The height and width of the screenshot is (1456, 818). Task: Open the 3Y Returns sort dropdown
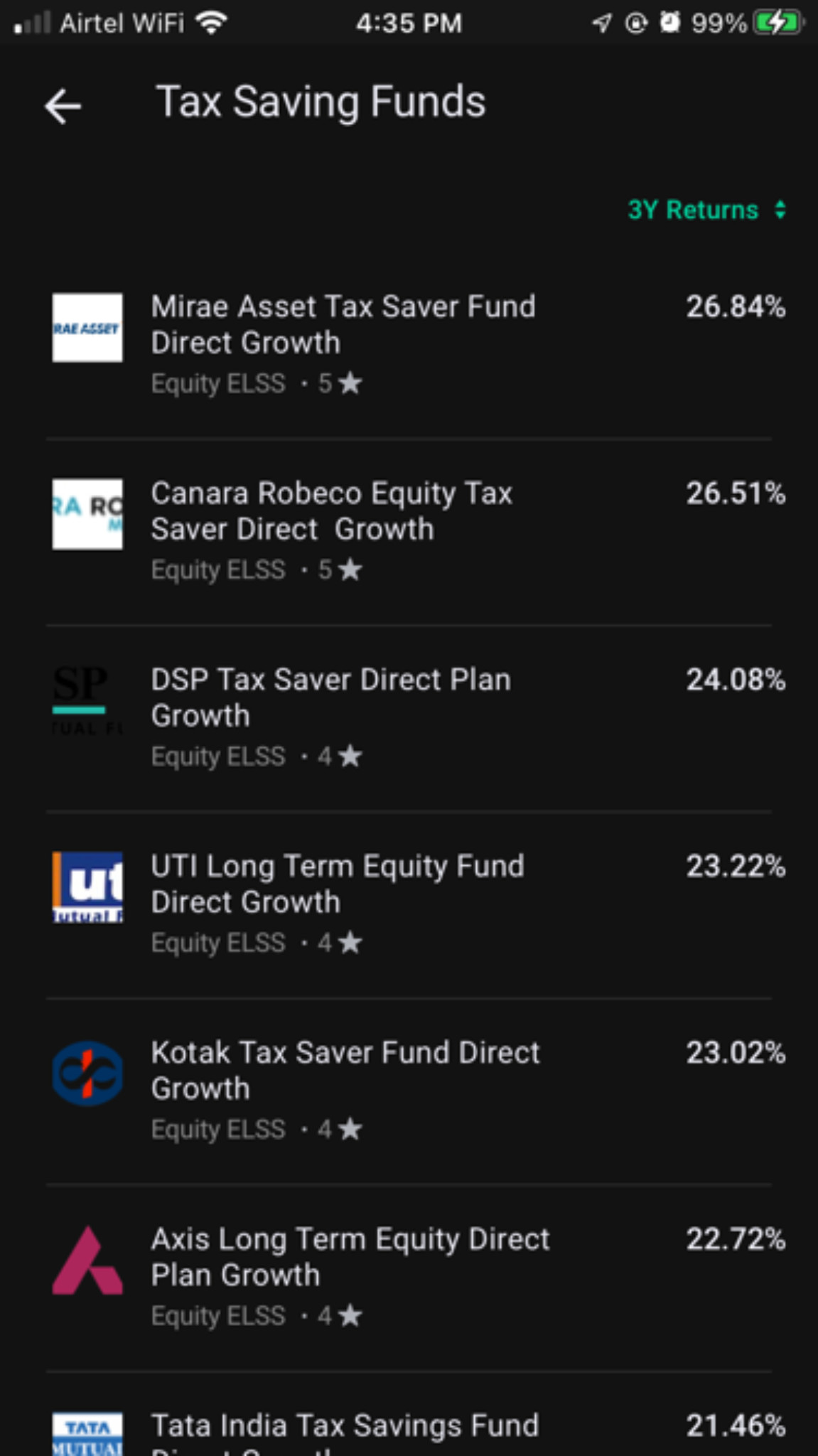[x=707, y=210]
